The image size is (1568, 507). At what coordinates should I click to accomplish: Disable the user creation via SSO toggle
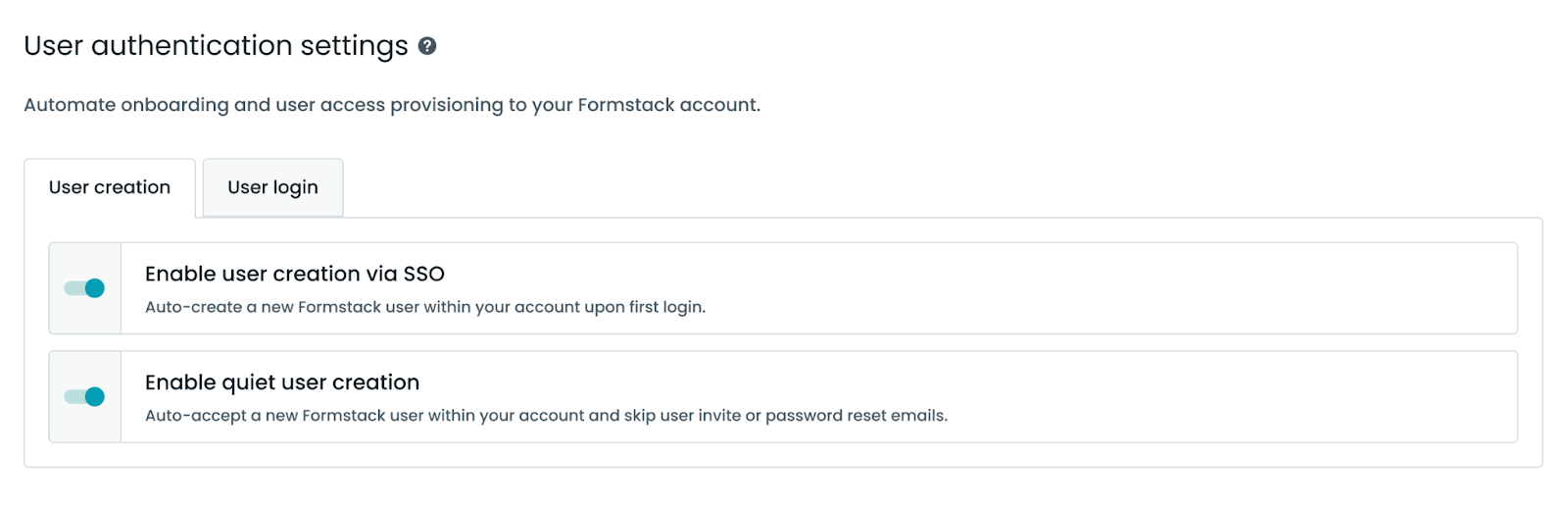tap(85, 288)
